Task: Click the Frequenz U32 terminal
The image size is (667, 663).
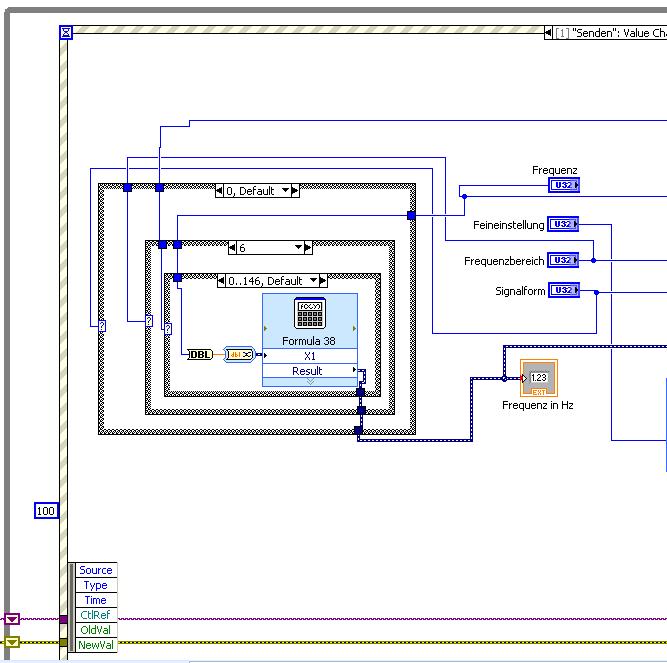Action: (564, 185)
